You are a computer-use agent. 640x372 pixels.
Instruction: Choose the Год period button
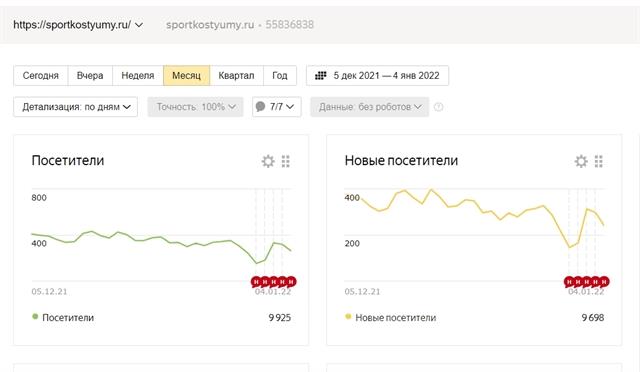click(x=280, y=76)
